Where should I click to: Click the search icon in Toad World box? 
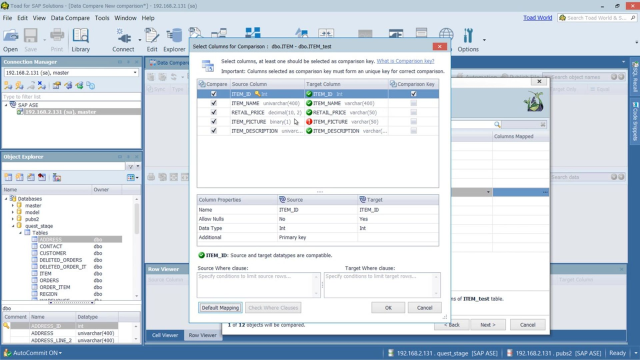coord(633,18)
